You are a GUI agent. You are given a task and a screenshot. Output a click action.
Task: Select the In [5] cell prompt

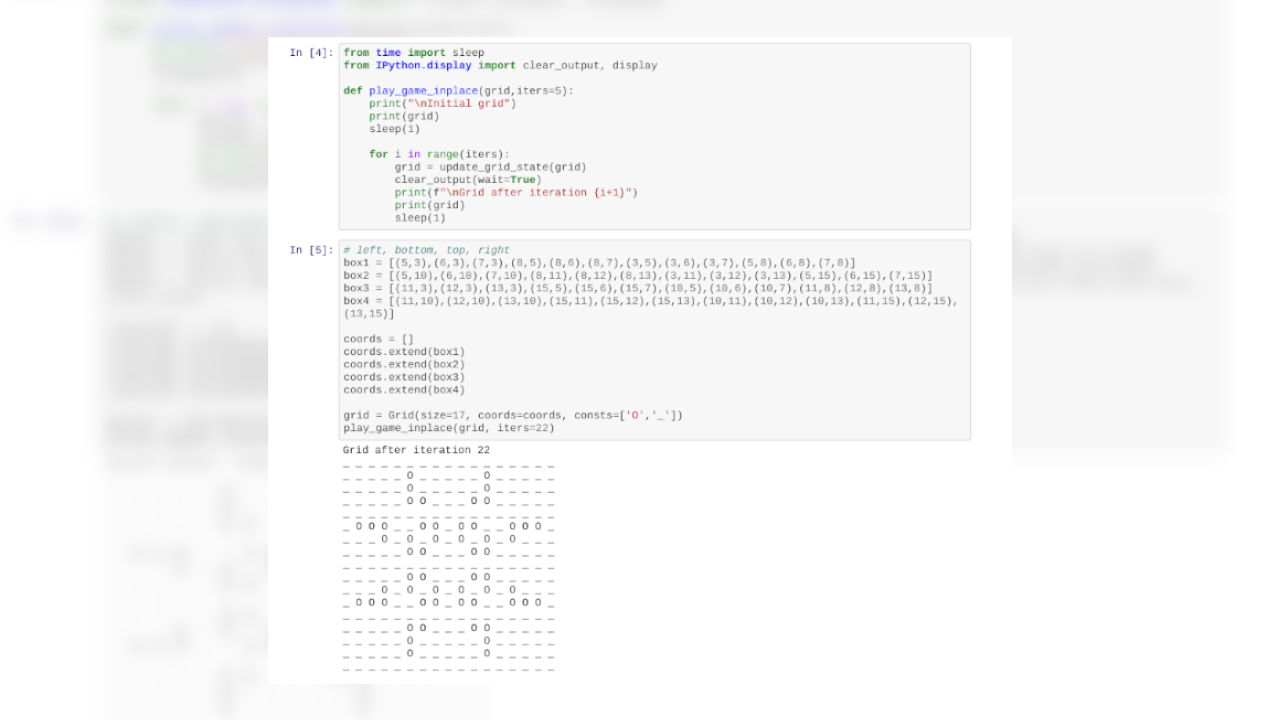pos(311,250)
